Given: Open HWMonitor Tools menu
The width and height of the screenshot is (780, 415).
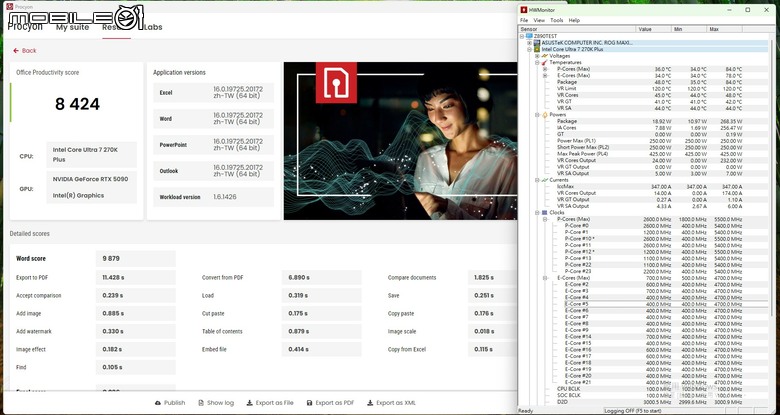Looking at the screenshot, I should point(557,20).
